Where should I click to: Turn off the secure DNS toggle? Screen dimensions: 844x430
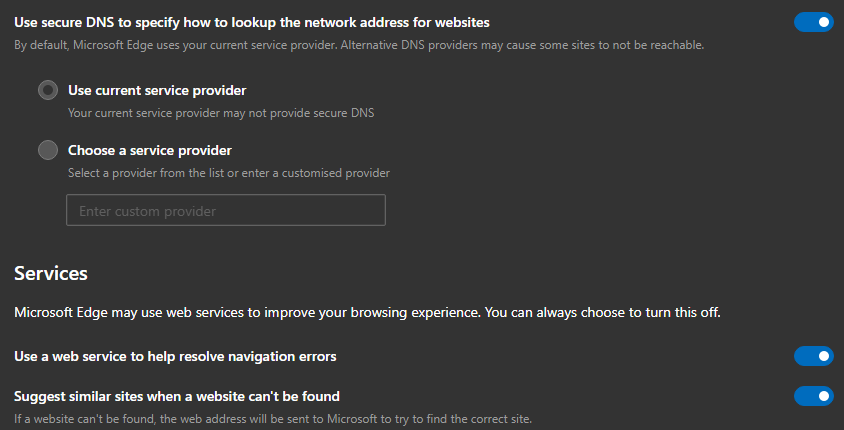click(813, 22)
